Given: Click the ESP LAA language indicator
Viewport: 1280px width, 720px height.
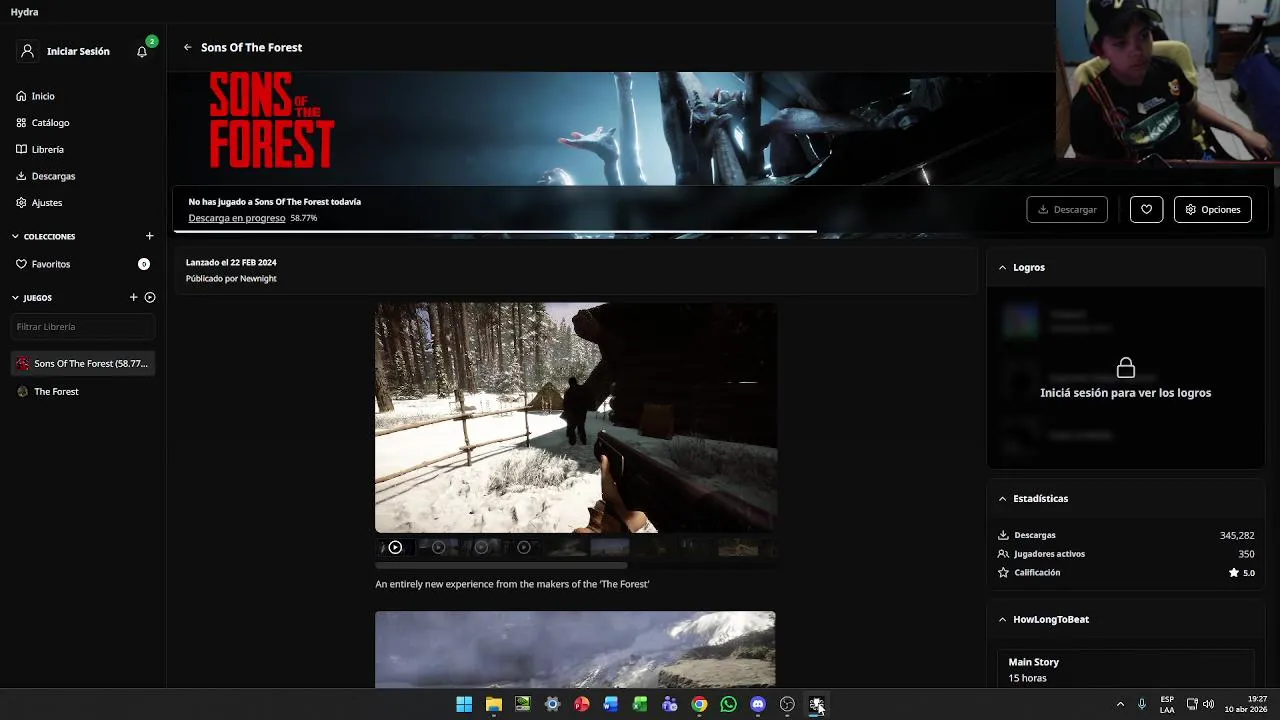Looking at the screenshot, I should 1167,704.
